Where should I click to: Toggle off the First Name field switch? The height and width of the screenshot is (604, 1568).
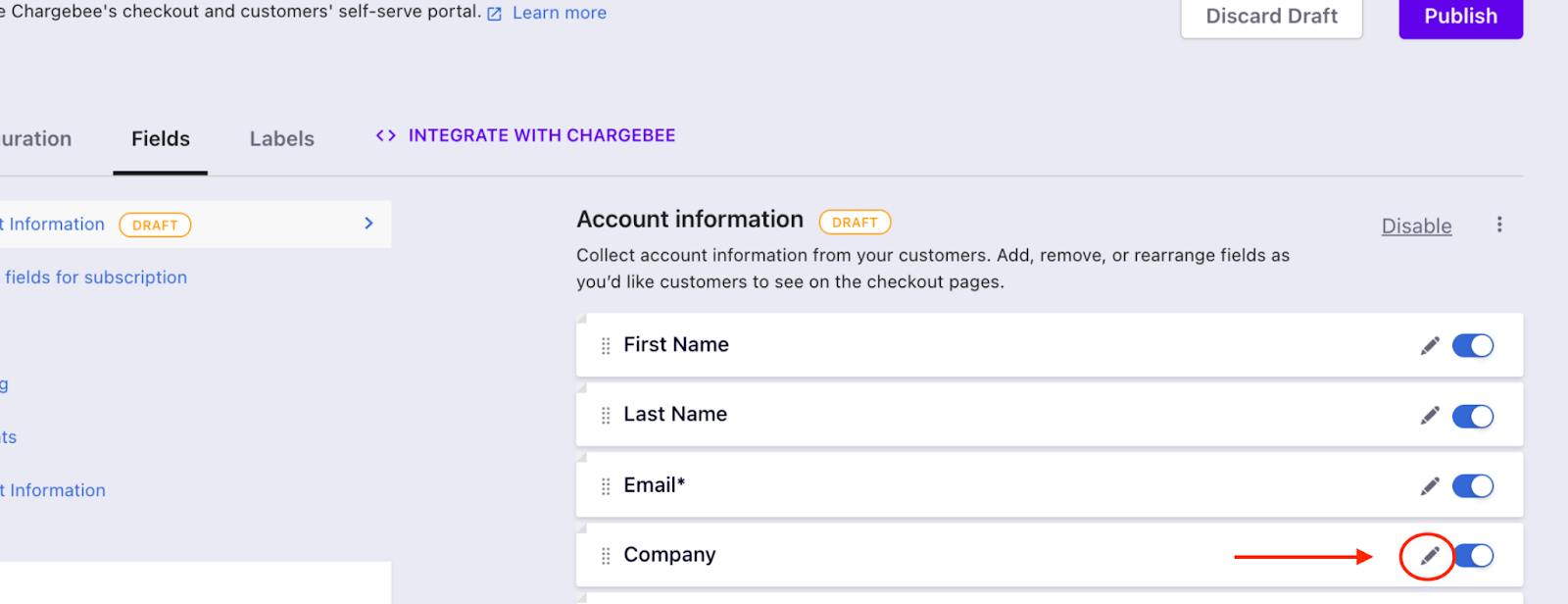pos(1473,345)
